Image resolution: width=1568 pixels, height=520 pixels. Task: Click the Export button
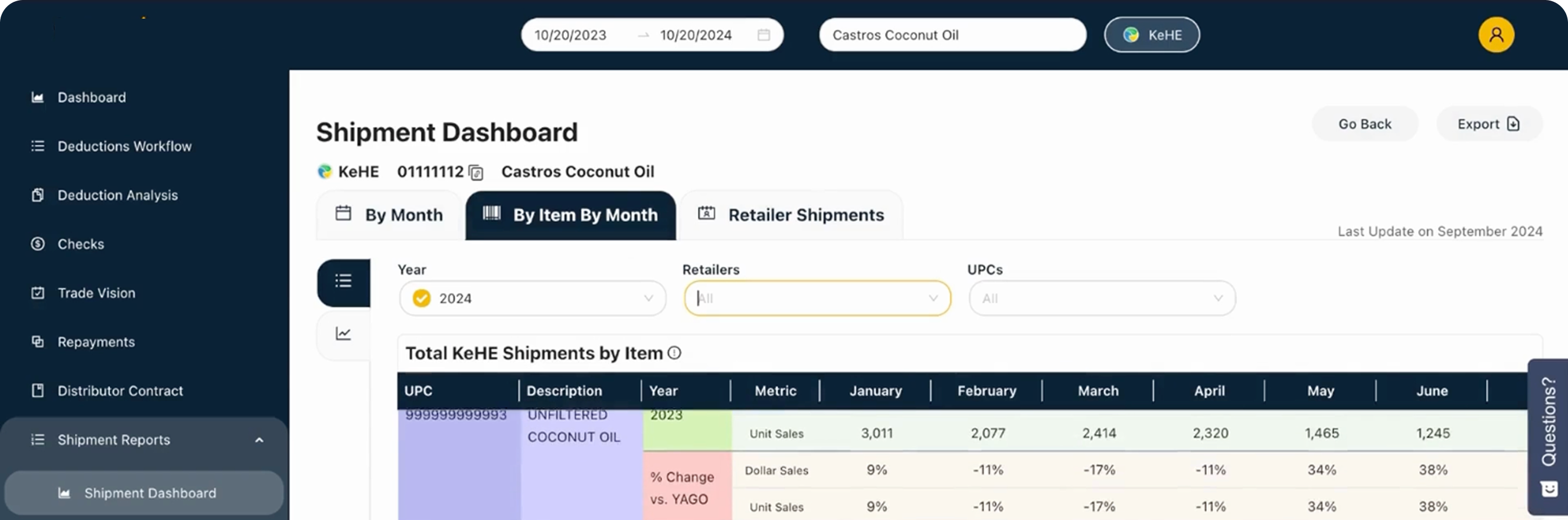point(1489,124)
